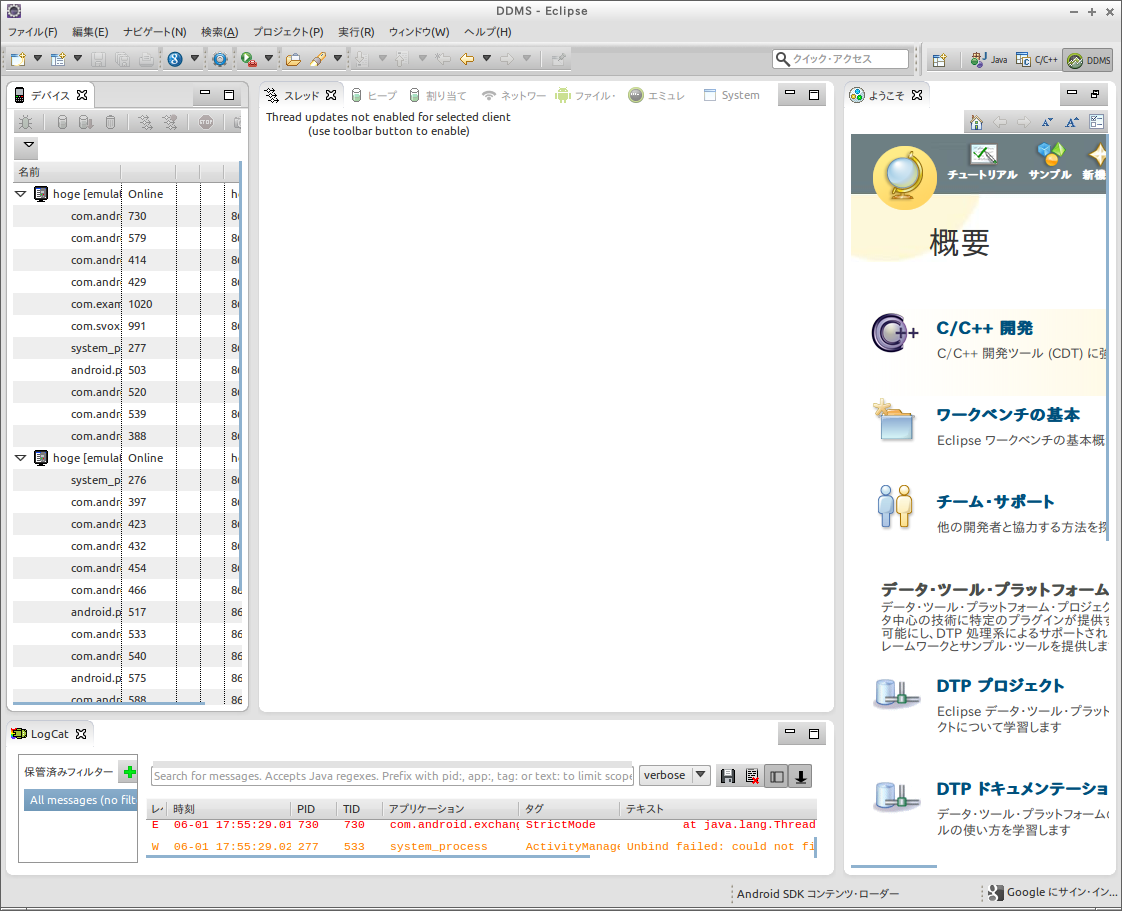Open the ファイル(F) menu
This screenshot has width=1122, height=911.
[x=32, y=32]
